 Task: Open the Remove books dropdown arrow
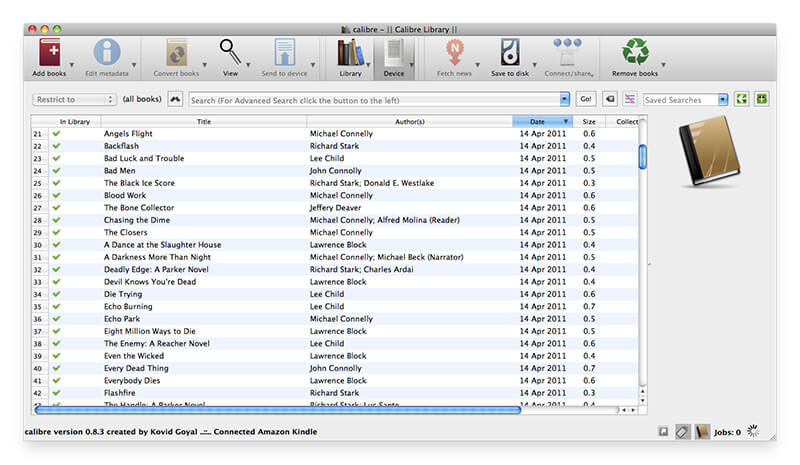[663, 65]
